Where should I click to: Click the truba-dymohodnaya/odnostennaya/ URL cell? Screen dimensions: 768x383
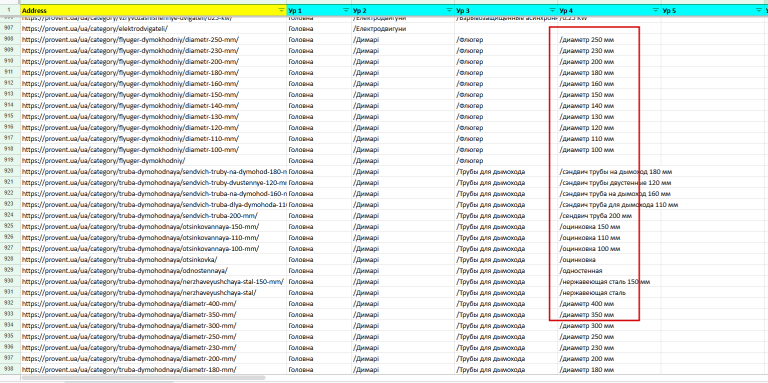pos(153,271)
